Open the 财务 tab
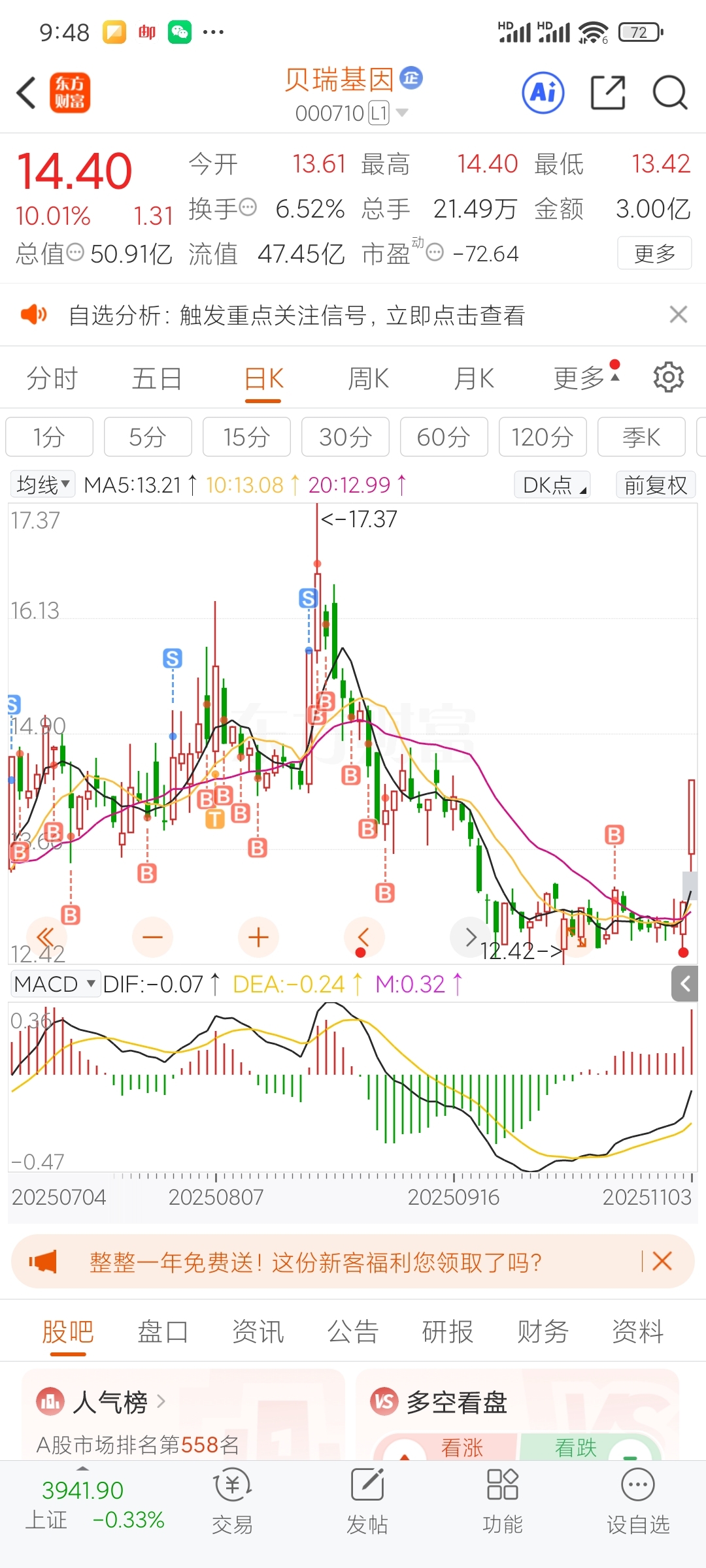Image resolution: width=706 pixels, height=1568 pixels. tap(543, 1331)
